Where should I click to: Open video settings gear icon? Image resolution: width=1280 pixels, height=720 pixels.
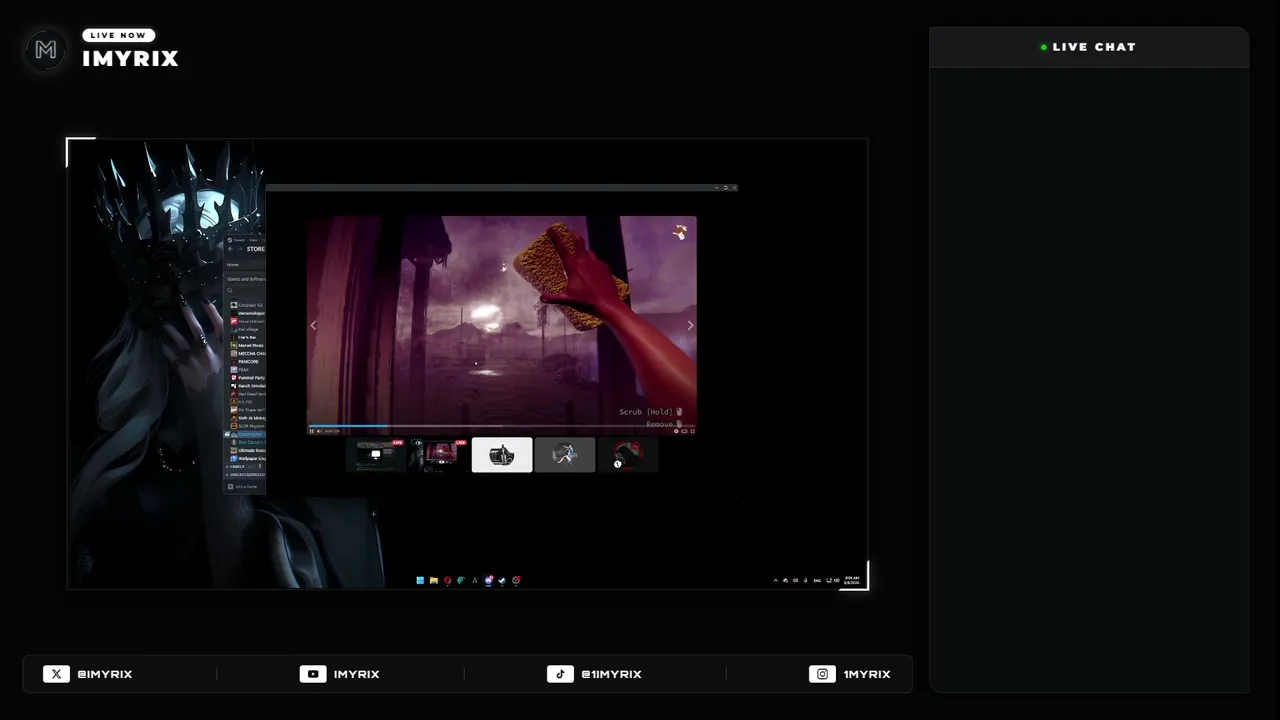[677, 431]
